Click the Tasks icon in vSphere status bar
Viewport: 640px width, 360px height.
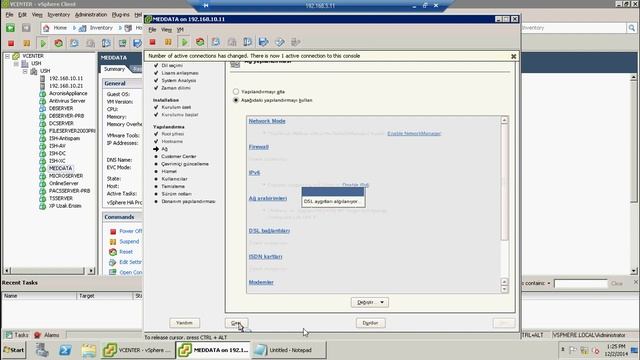pos(9,335)
